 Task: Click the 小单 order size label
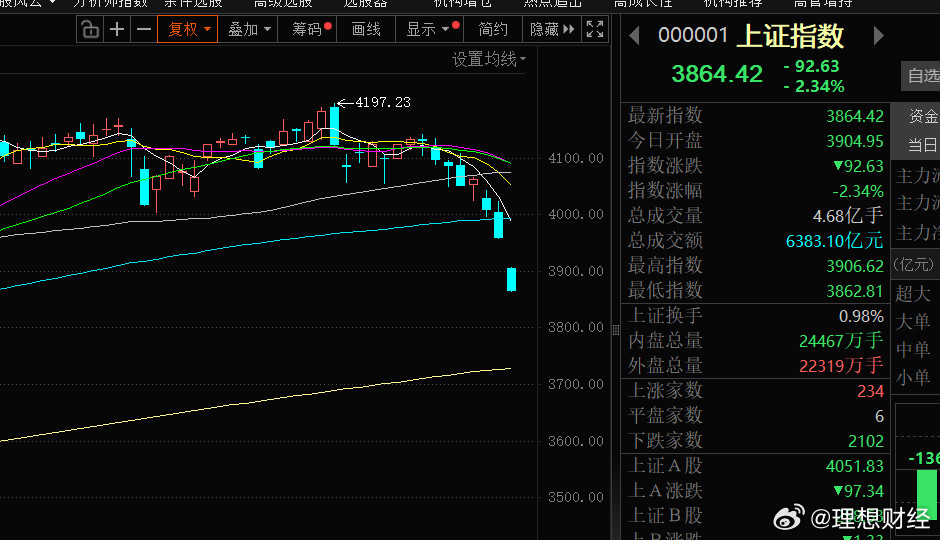click(x=913, y=378)
